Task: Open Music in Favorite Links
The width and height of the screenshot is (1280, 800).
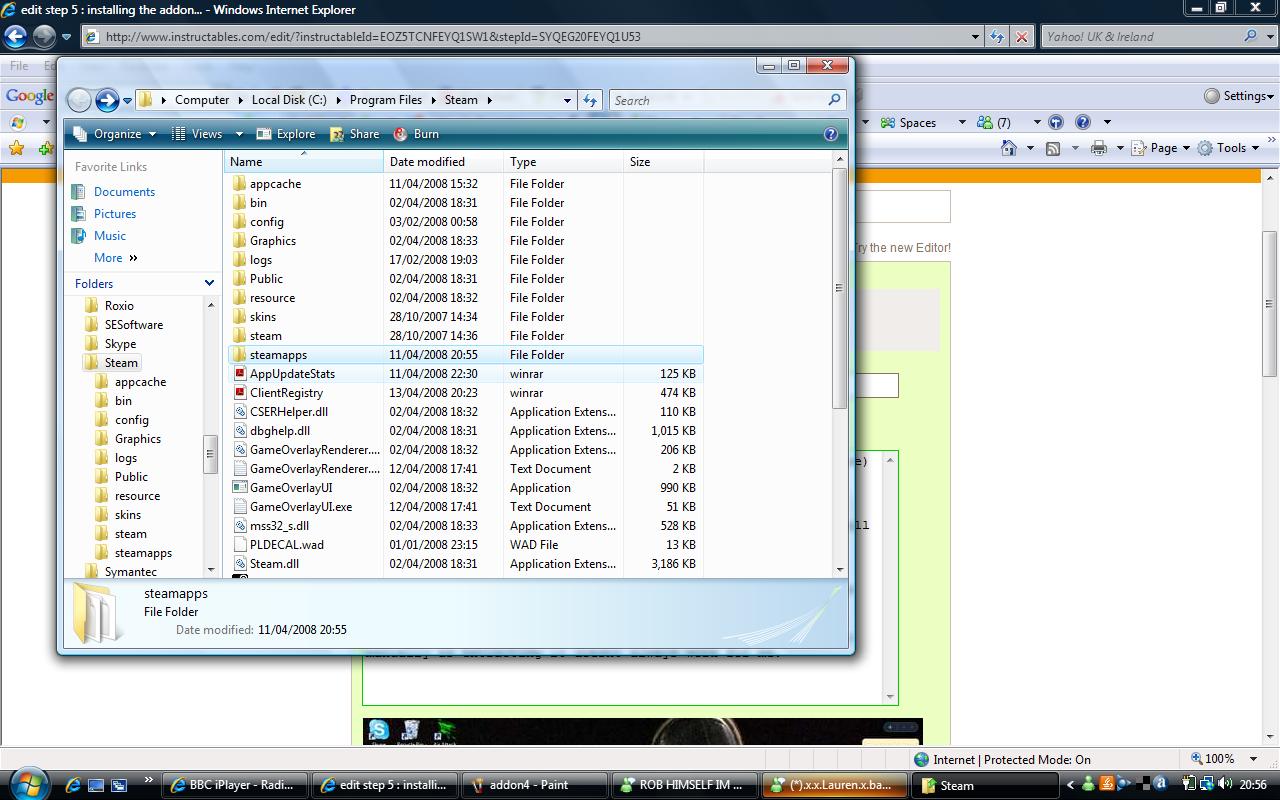Action: pyautogui.click(x=110, y=236)
